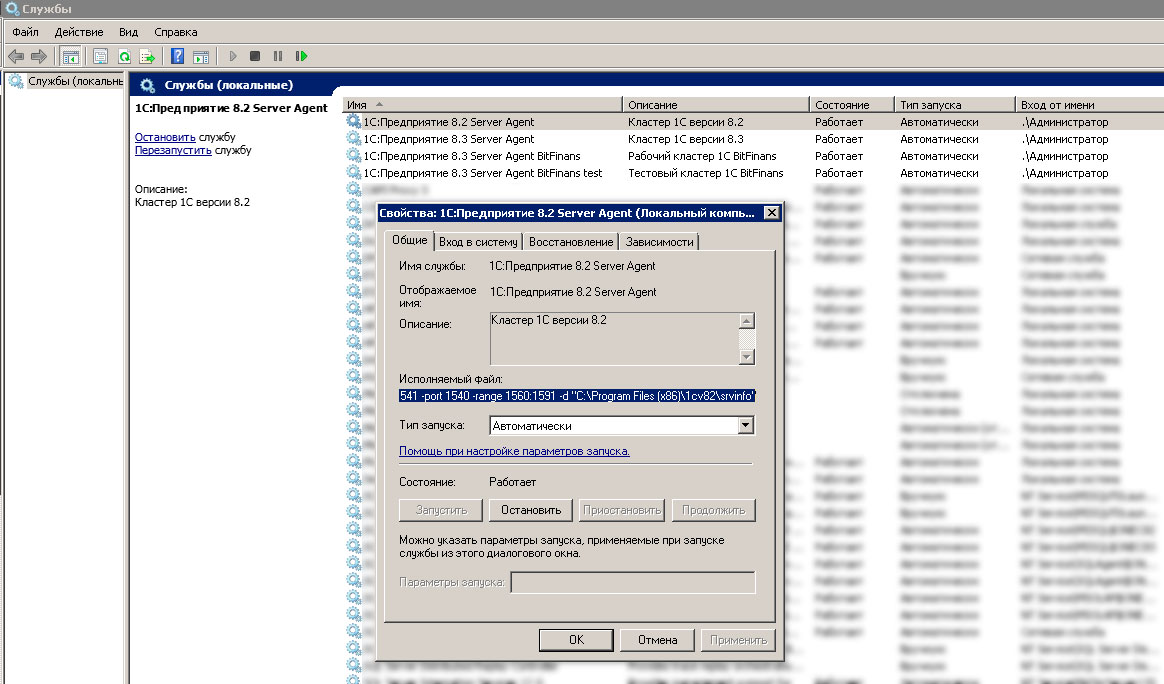The image size is (1164, 684).
Task: Click the greyed Применить button
Action: click(738, 640)
